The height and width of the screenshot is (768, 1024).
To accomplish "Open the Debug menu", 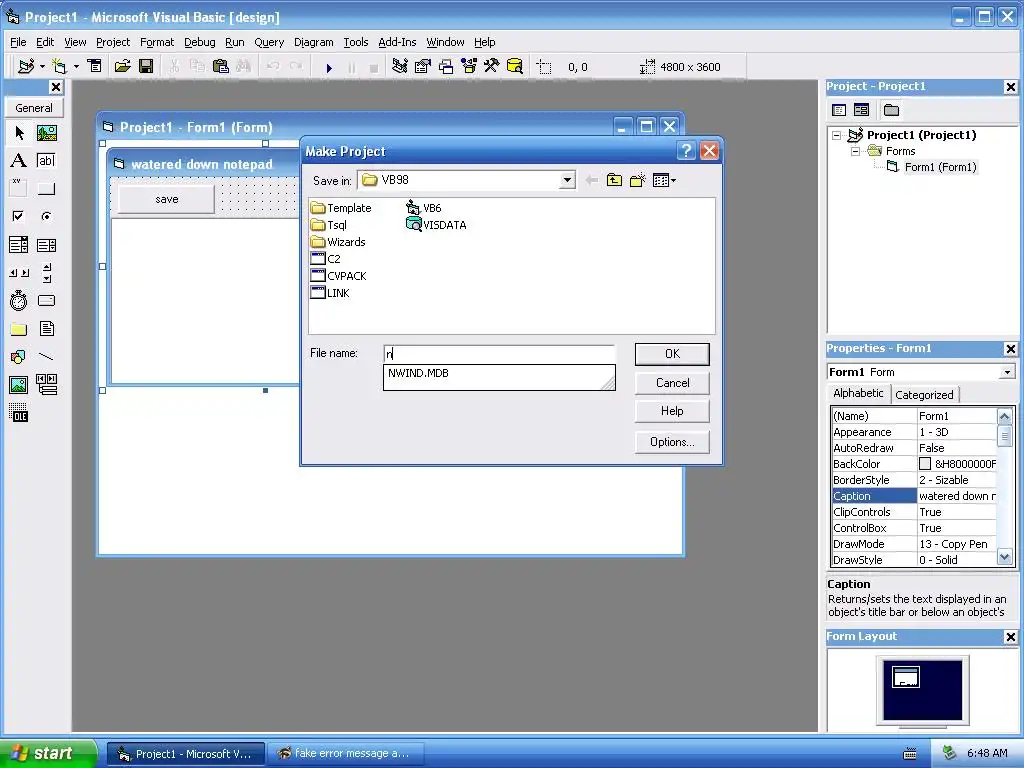I will pos(199,42).
